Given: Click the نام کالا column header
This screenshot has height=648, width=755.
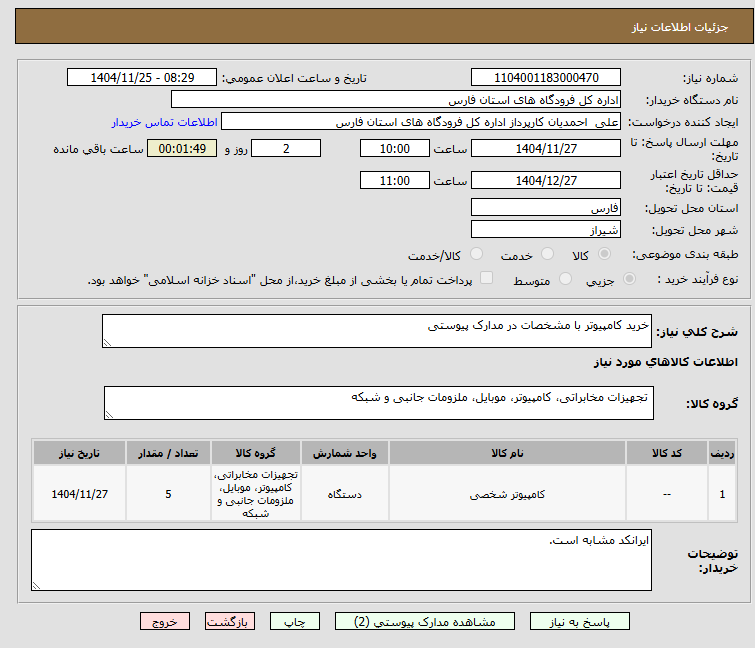Looking at the screenshot, I should 508,453.
